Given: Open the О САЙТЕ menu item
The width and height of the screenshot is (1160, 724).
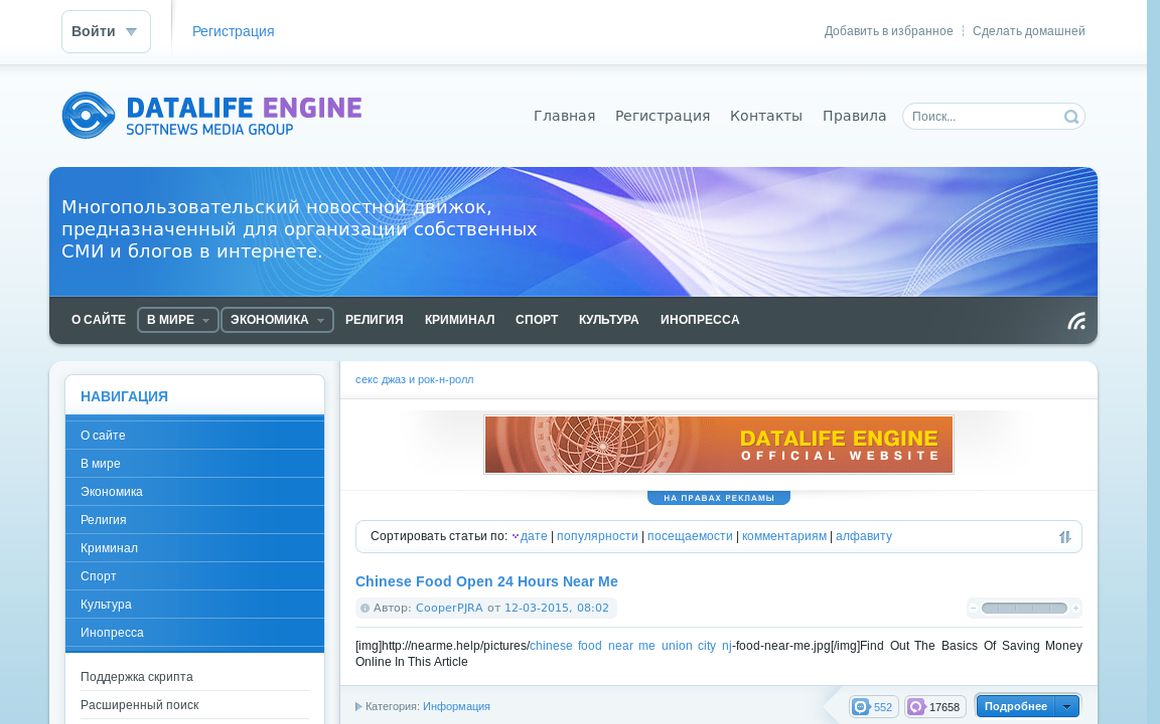Looking at the screenshot, I should (98, 319).
